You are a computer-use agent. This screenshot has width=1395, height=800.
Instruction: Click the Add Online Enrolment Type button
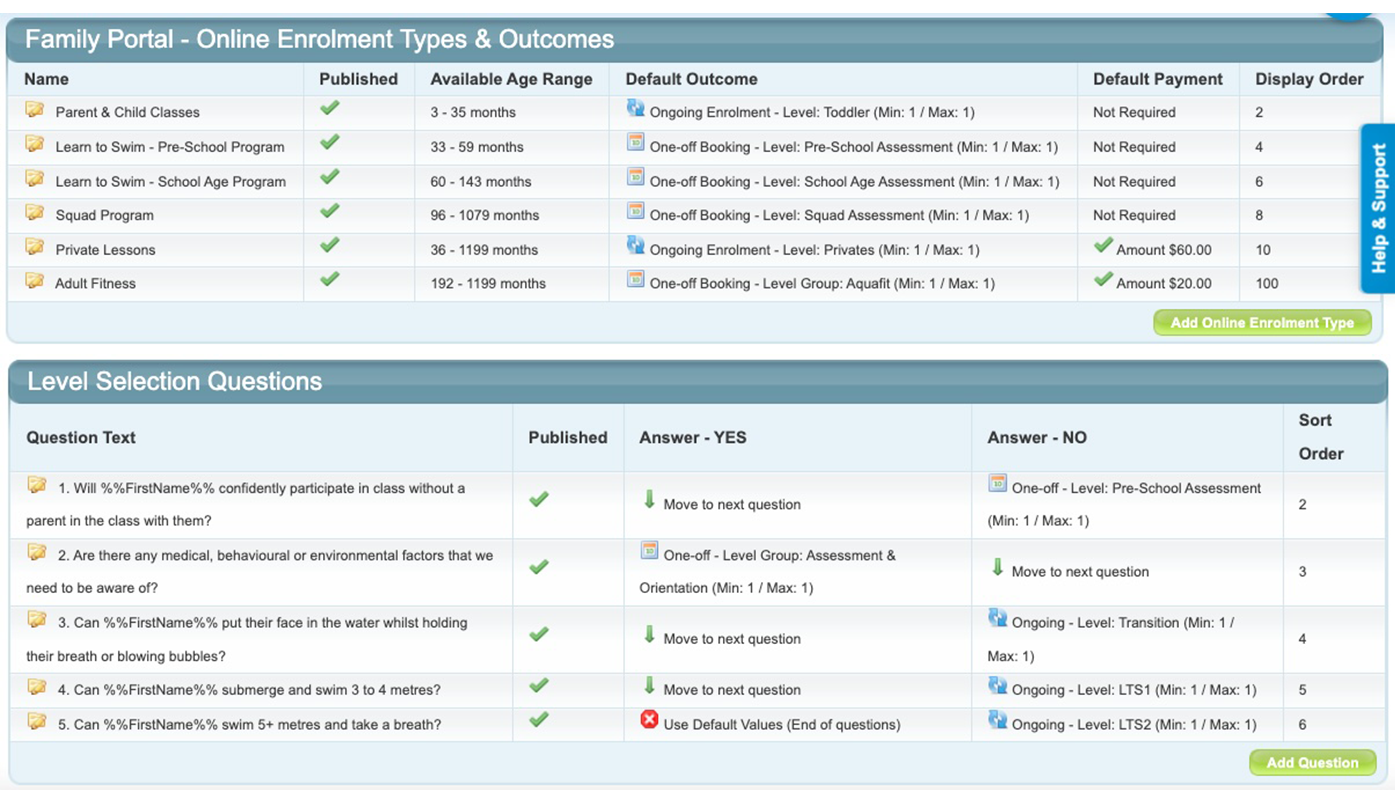click(x=1262, y=323)
